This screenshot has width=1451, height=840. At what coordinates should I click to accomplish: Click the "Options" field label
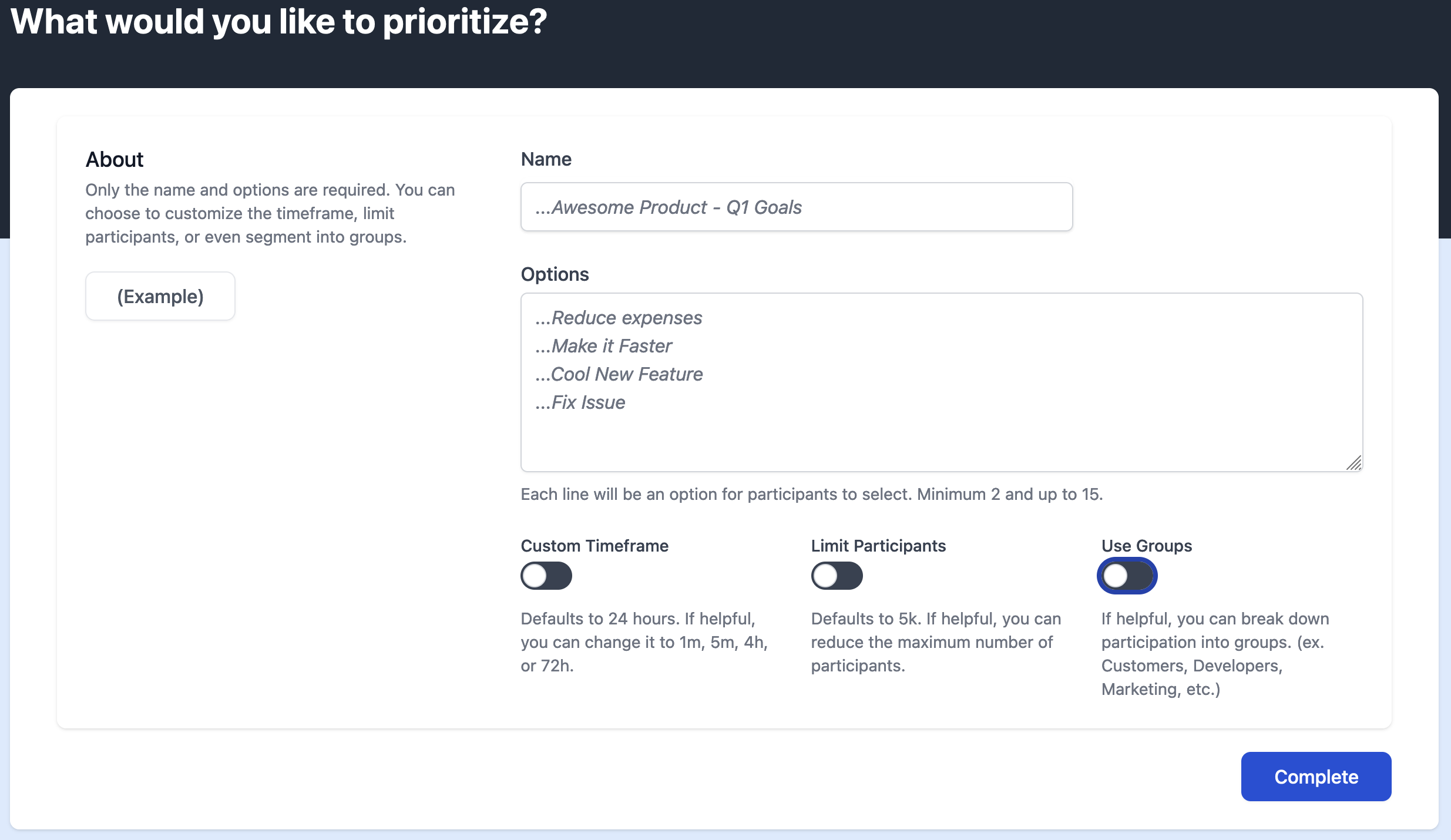555,274
